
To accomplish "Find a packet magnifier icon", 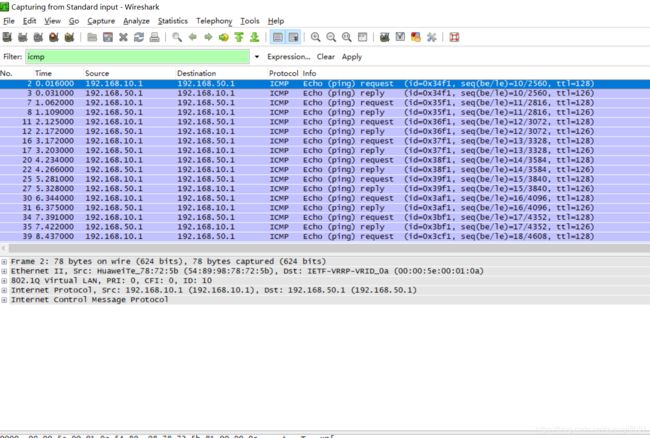I will pos(177,37).
